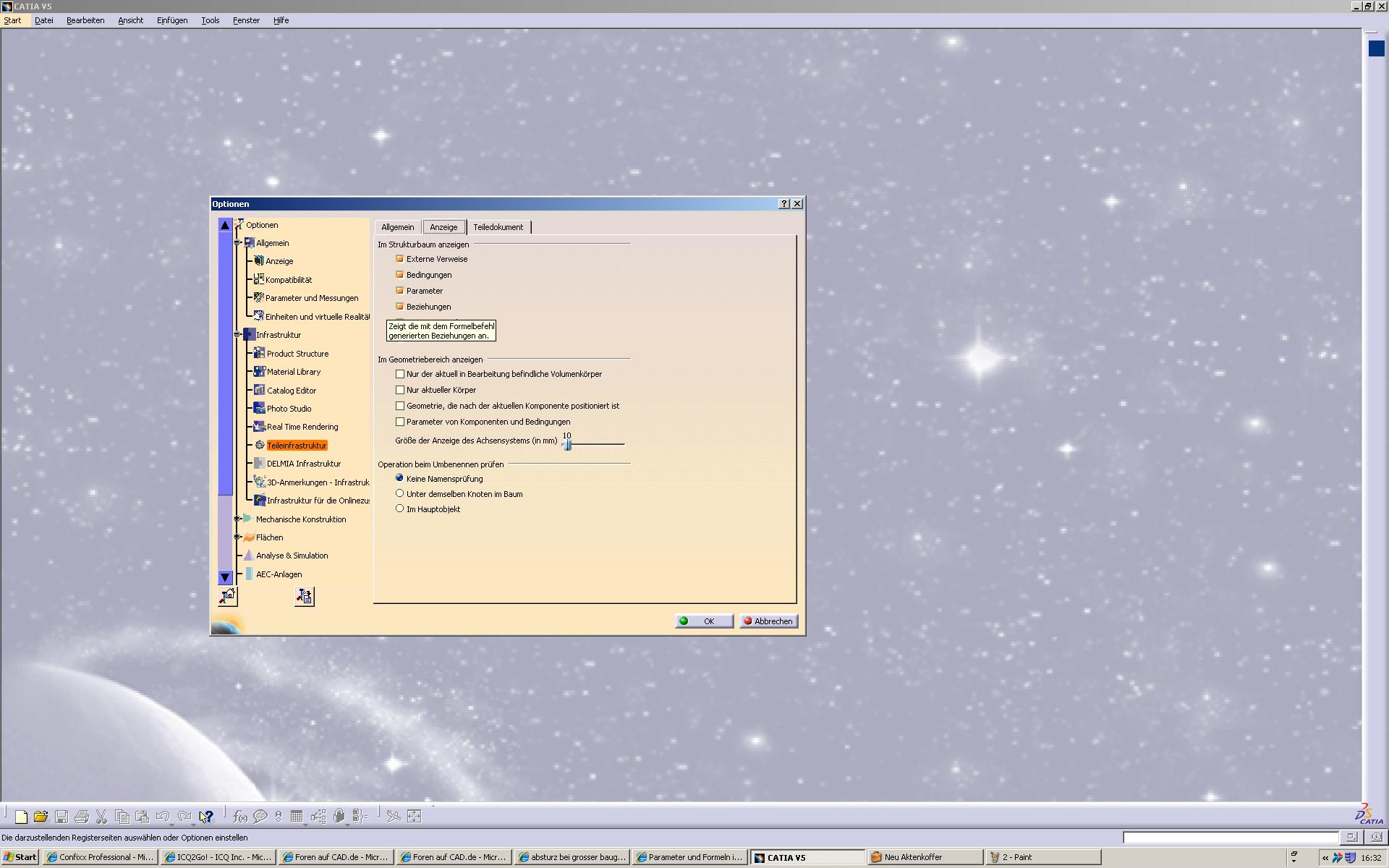Viewport: 1389px width, 868px height.
Task: Click the design table grid icon
Action: [x=297, y=816]
